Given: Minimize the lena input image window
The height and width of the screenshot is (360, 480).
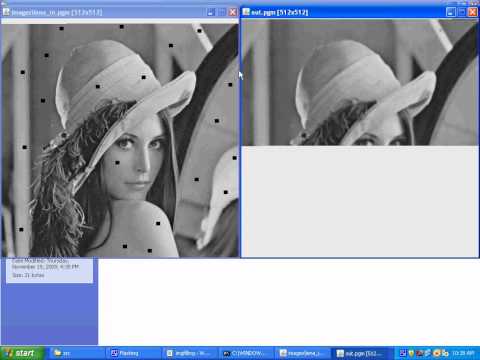Looking at the screenshot, I should click(211, 12).
